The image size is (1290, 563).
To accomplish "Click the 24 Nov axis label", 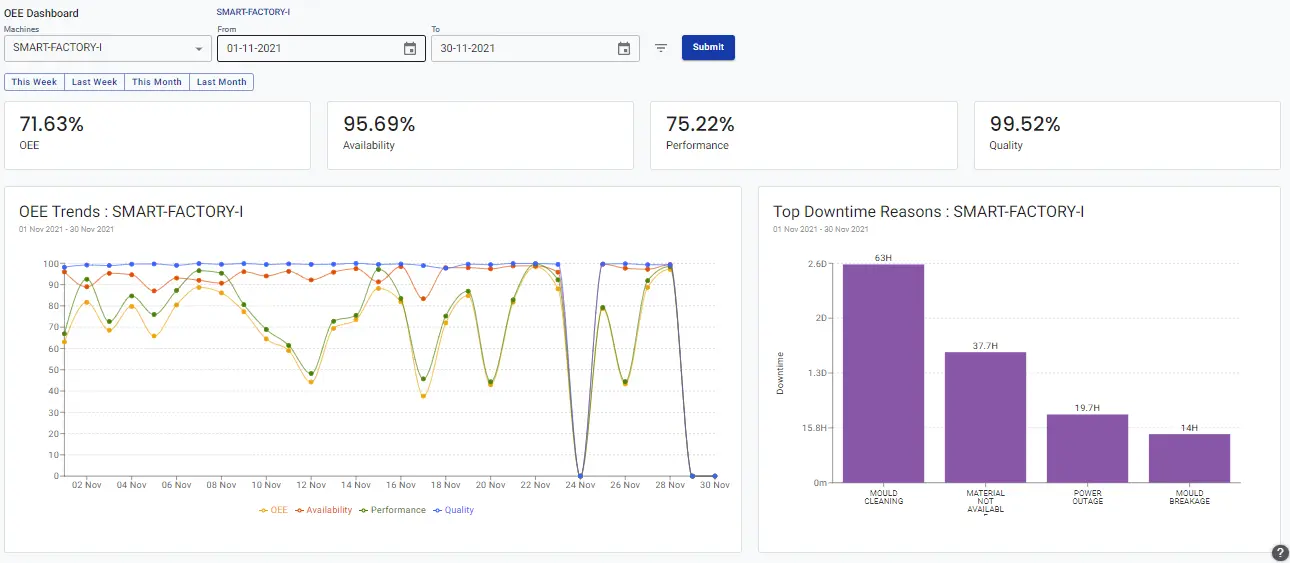I will tap(580, 485).
